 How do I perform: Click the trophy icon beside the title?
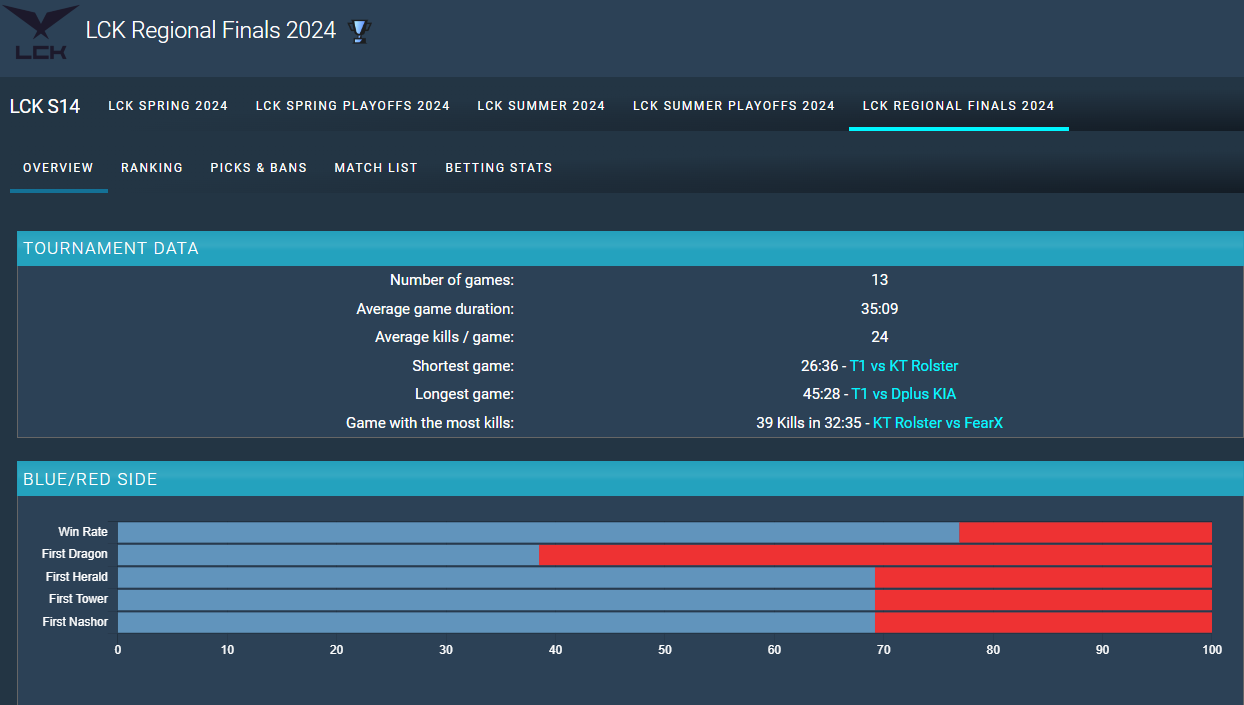[x=359, y=32]
